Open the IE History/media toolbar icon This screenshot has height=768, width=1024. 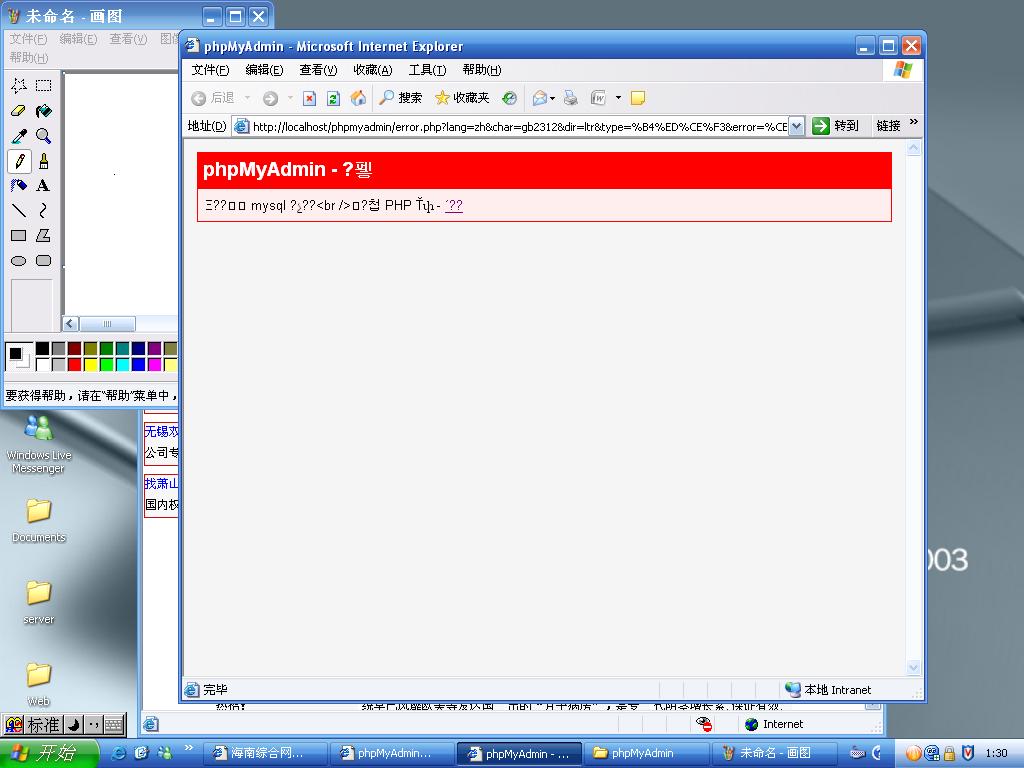[x=509, y=98]
